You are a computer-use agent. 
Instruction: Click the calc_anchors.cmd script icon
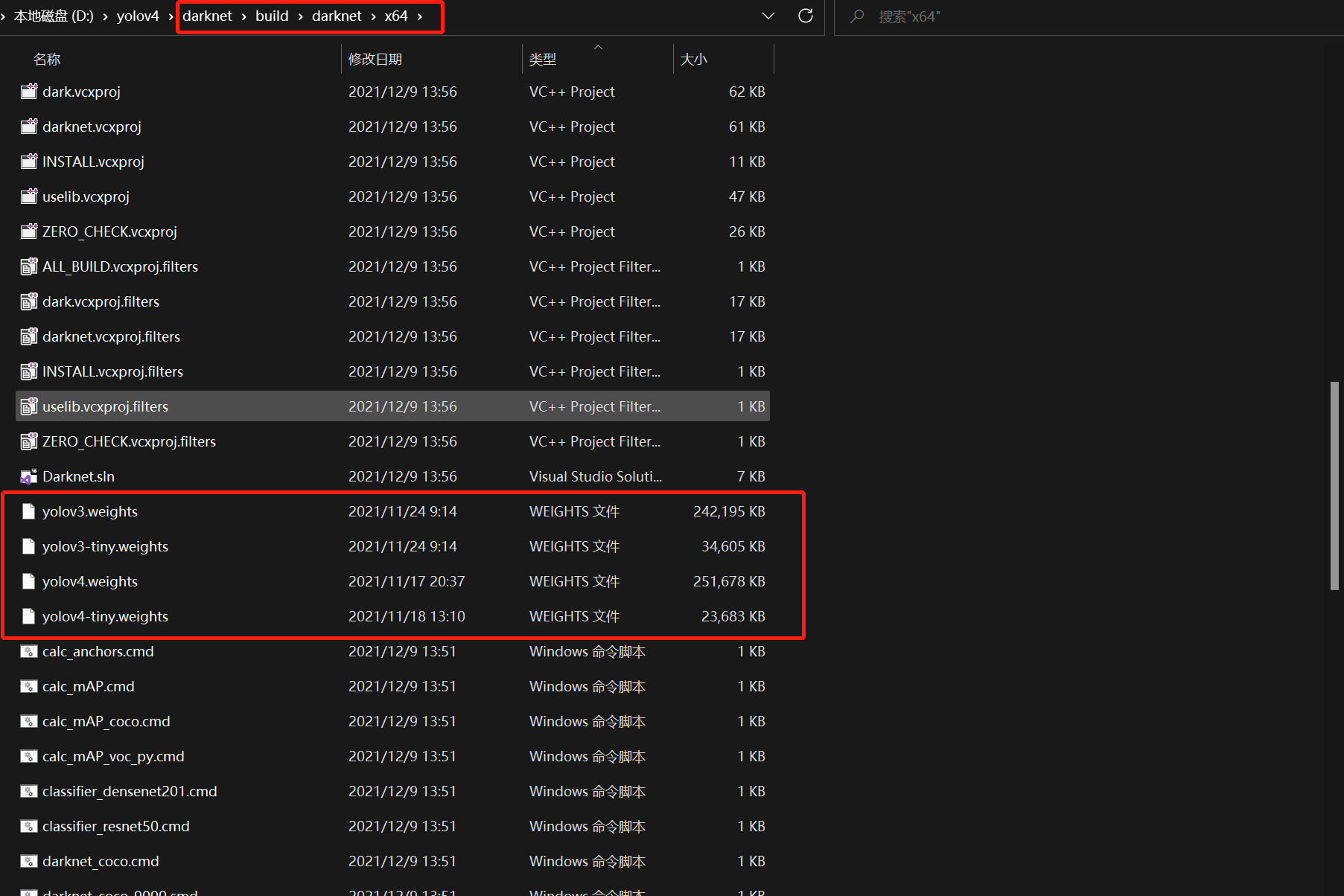click(x=28, y=651)
